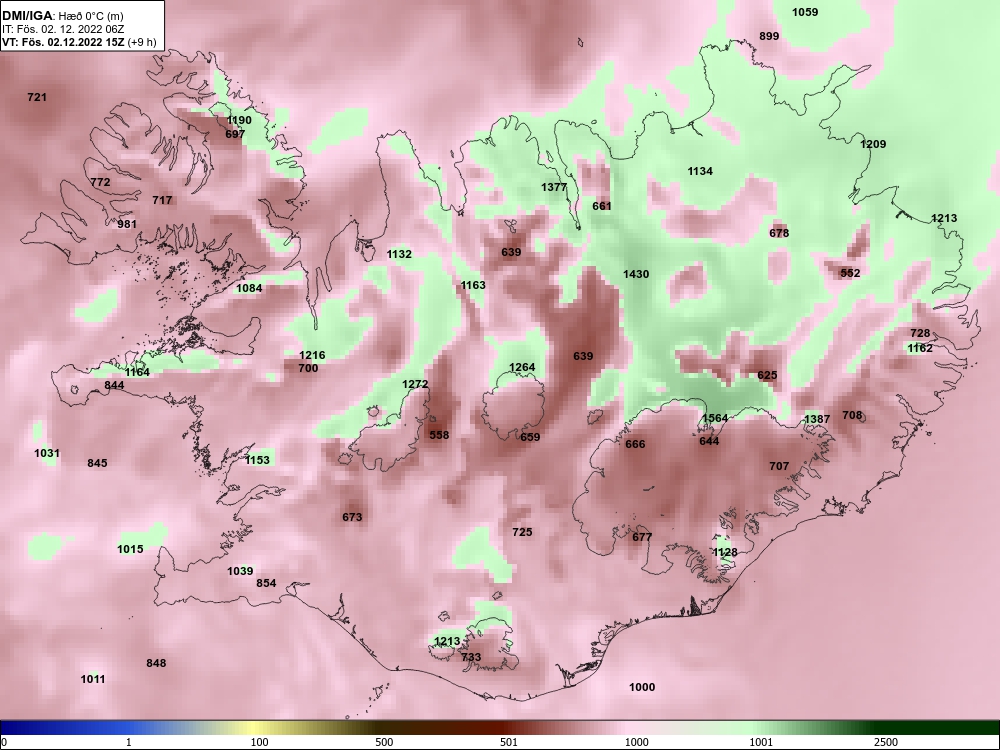Click the 1015 value label
The height and width of the screenshot is (750, 1000).
point(130,549)
